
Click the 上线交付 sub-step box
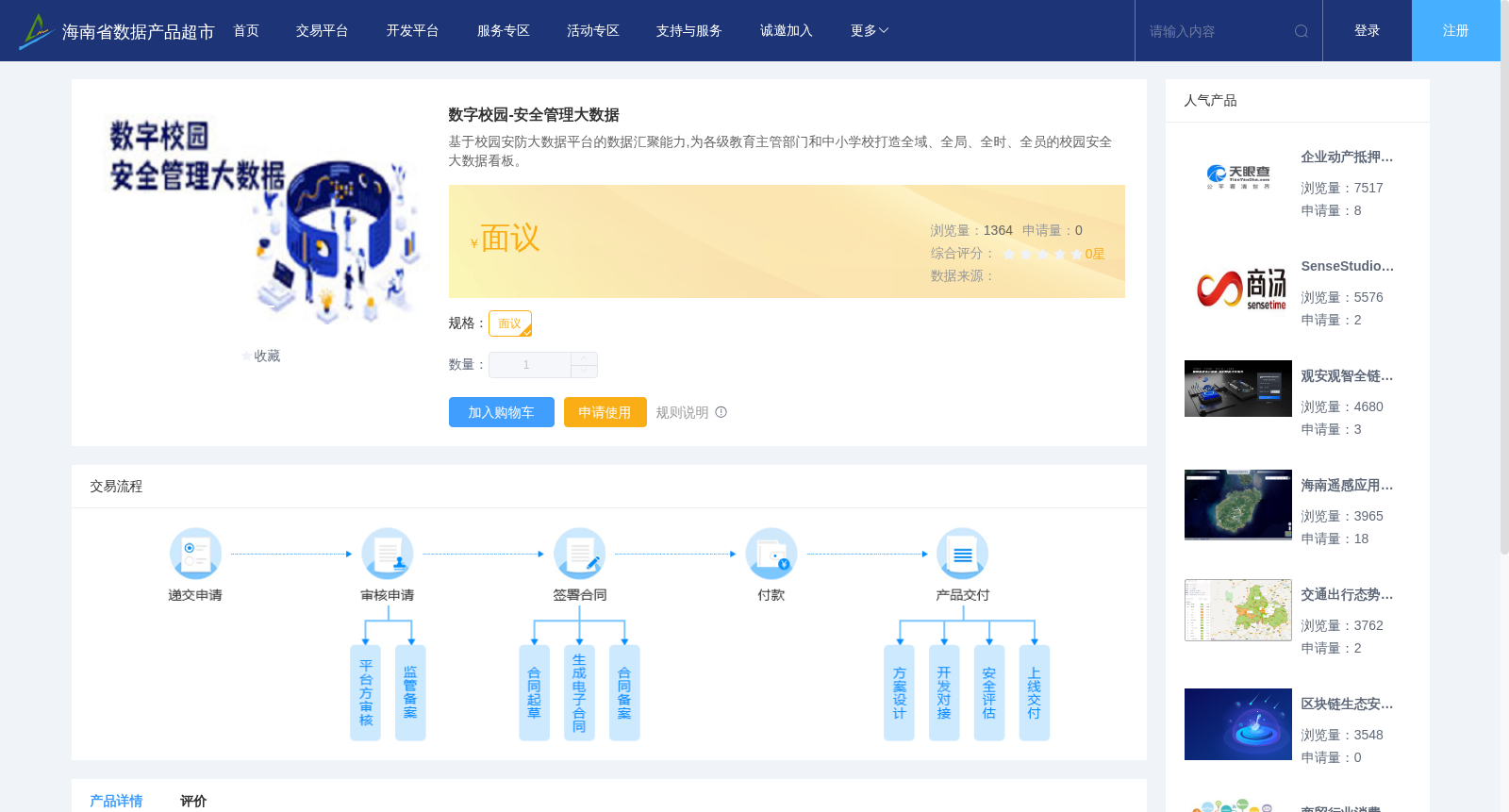point(1035,693)
